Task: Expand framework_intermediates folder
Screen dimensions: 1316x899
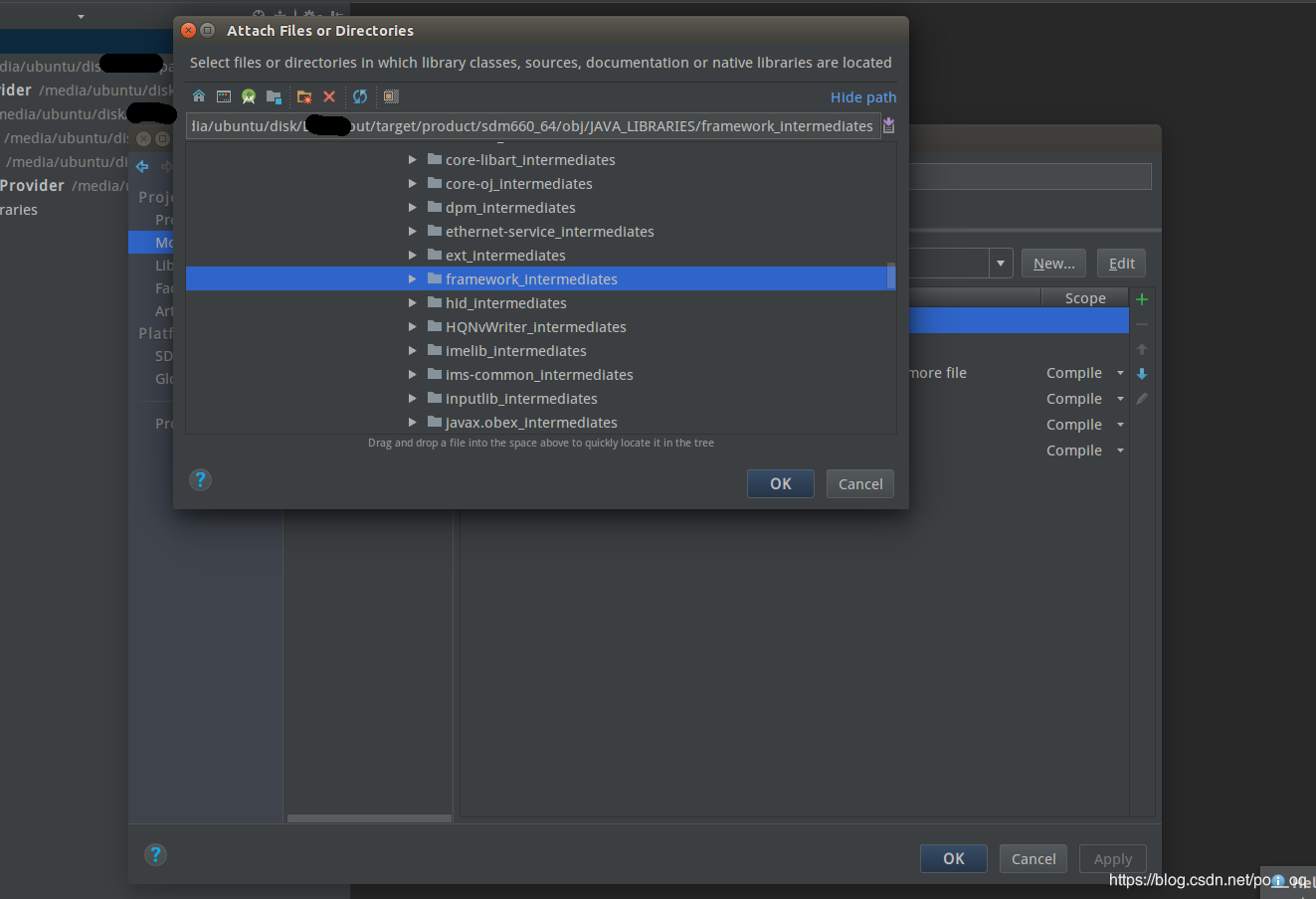Action: 412,278
